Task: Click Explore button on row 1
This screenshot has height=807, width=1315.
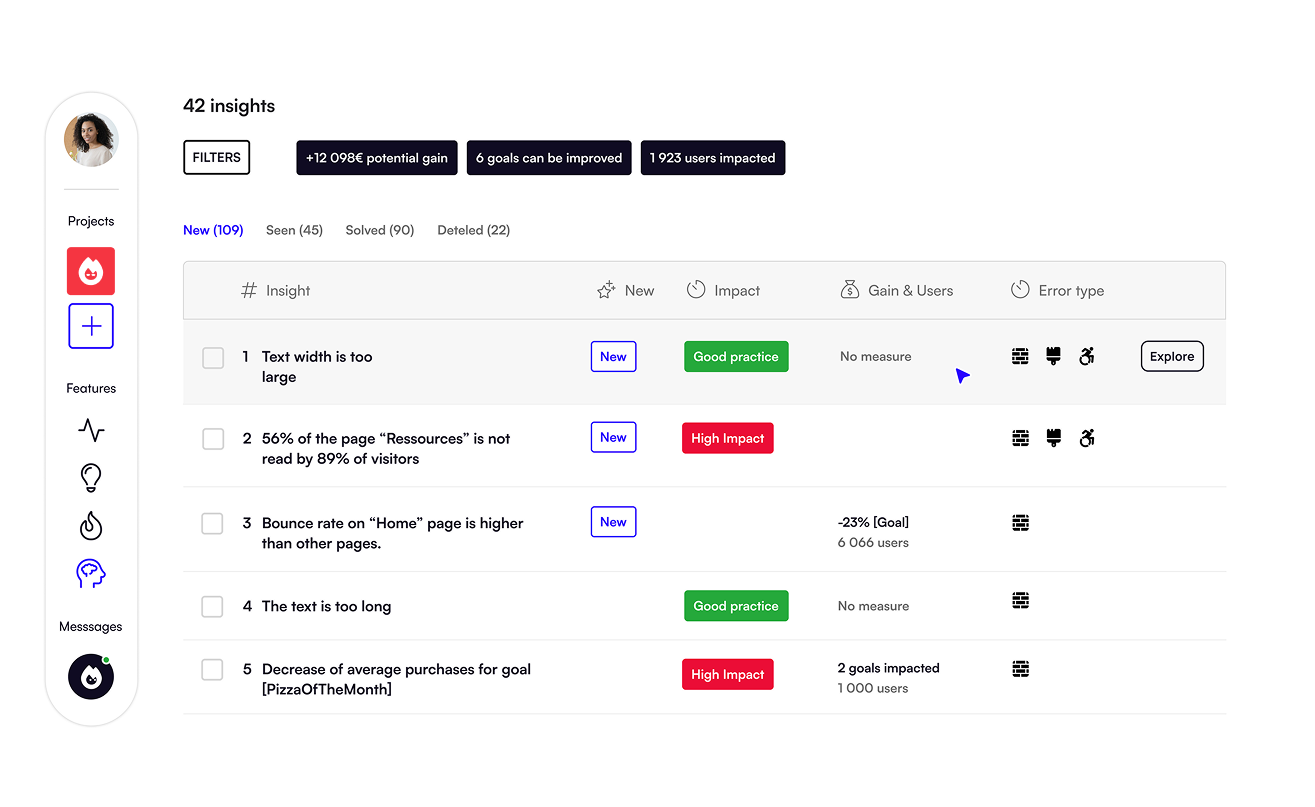Action: point(1172,356)
